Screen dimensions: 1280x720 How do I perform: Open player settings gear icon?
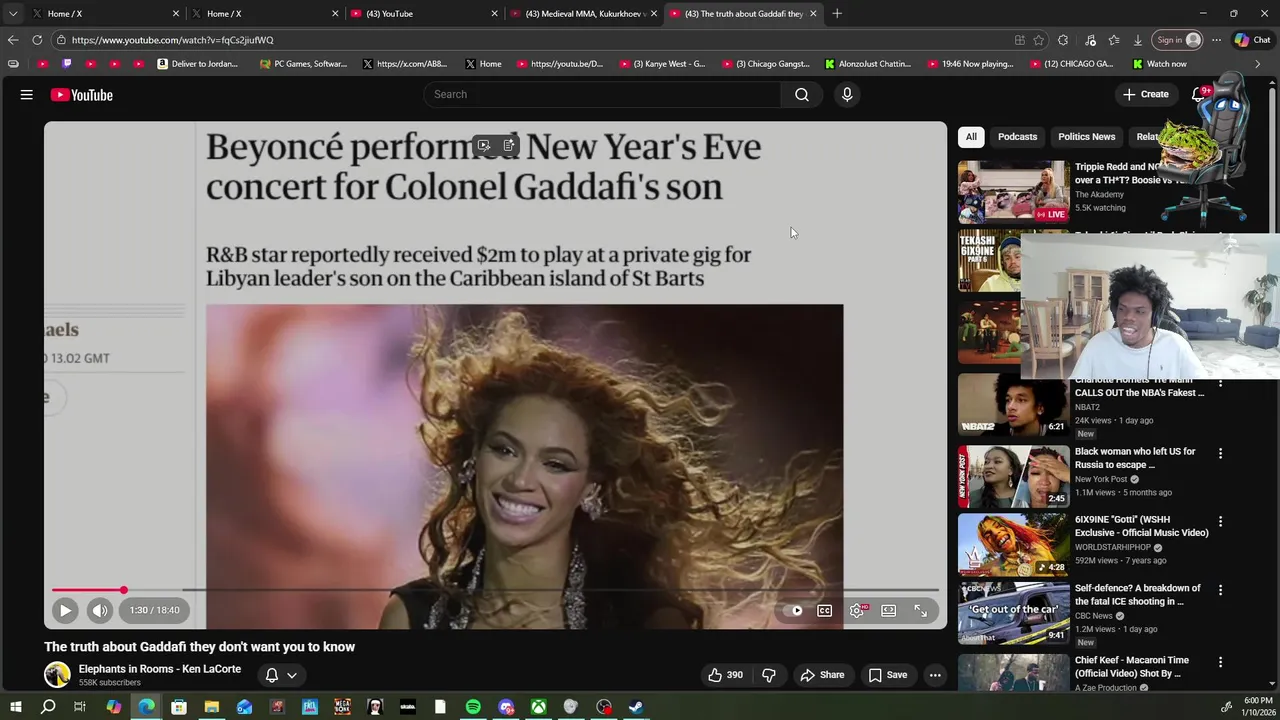tap(857, 610)
